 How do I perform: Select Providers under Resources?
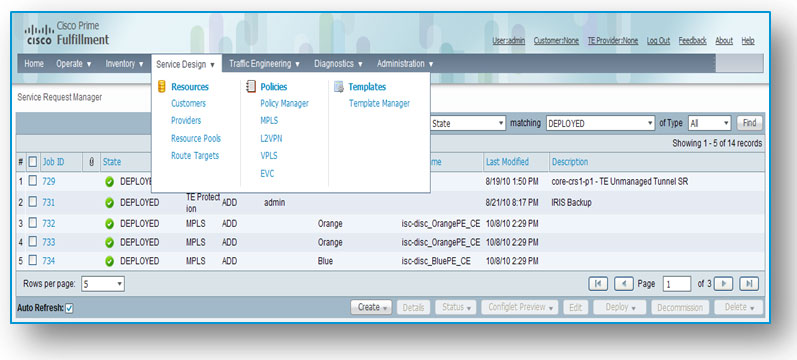click(186, 121)
